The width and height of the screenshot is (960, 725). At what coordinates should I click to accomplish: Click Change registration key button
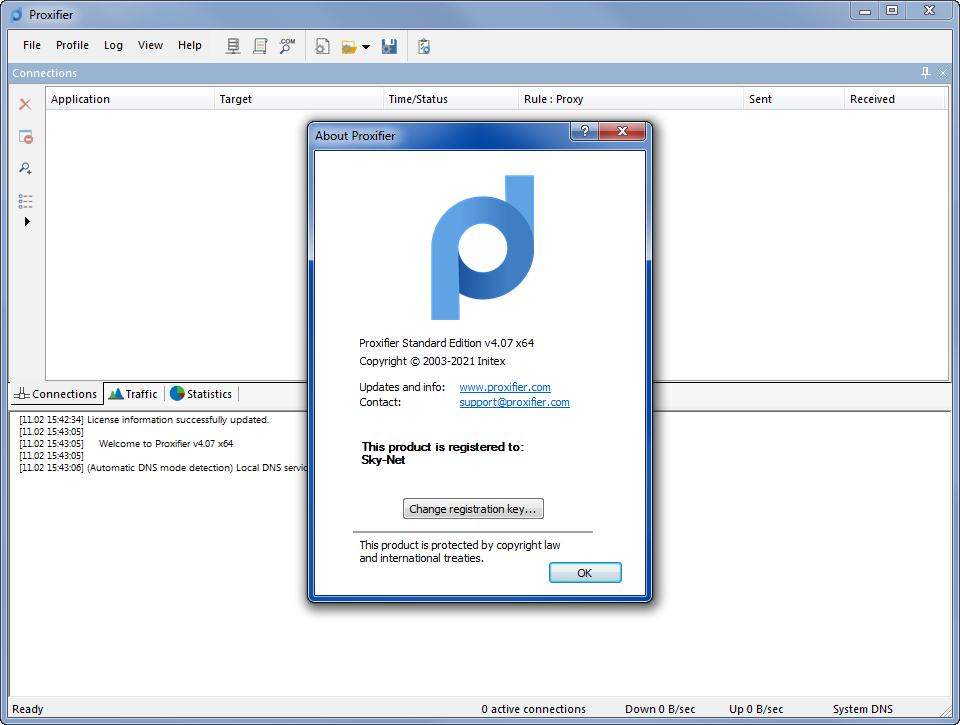473,509
